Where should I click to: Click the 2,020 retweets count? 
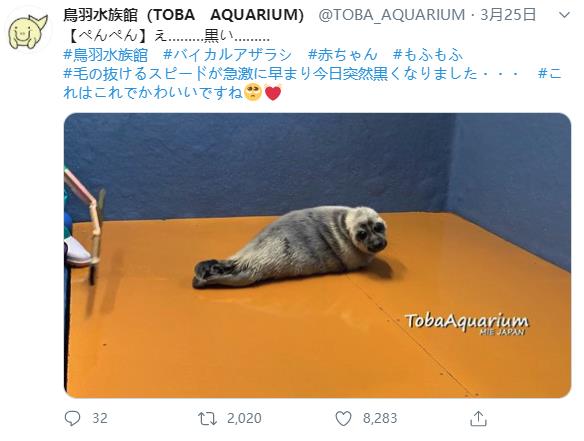pos(244,418)
